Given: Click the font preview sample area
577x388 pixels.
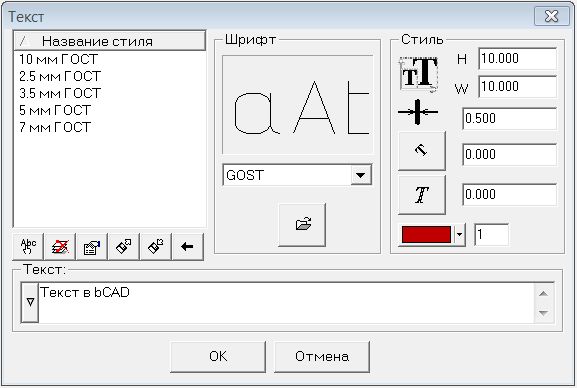Looking at the screenshot, I should coord(298,105).
